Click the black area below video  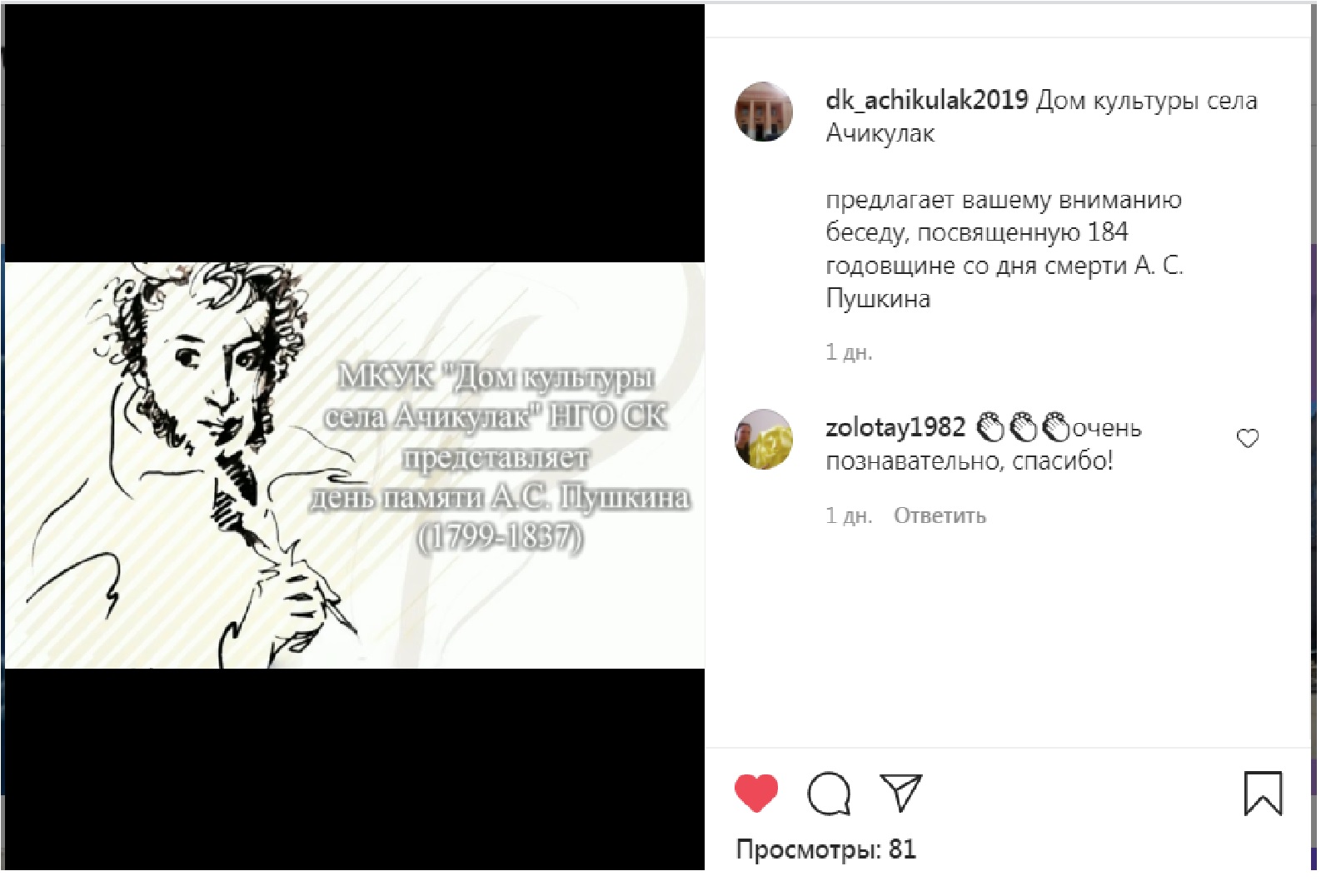pyautogui.click(x=355, y=769)
